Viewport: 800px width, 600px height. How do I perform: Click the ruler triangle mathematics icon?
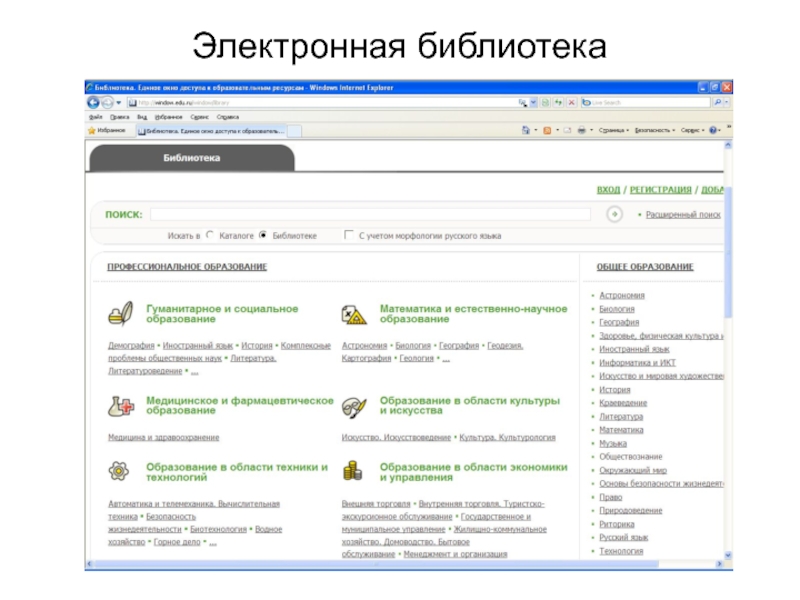[354, 314]
